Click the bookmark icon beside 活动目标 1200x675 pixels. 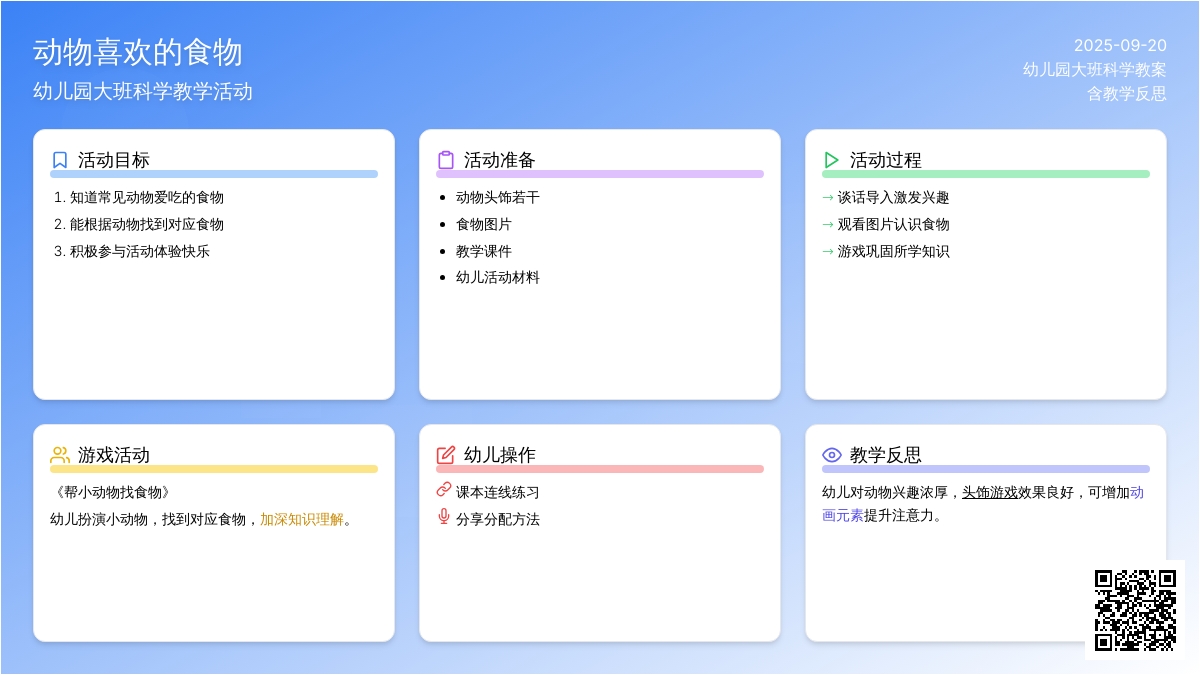[x=60, y=160]
